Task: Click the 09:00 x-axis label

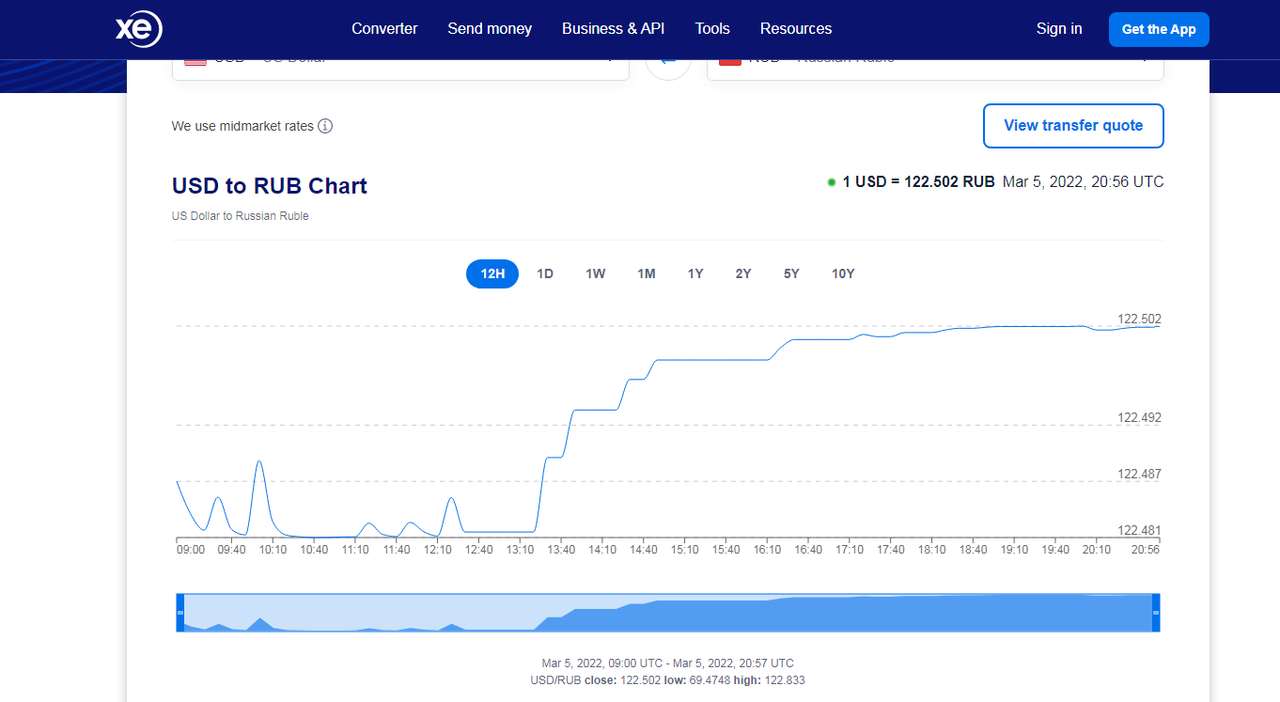Action: pos(191,550)
